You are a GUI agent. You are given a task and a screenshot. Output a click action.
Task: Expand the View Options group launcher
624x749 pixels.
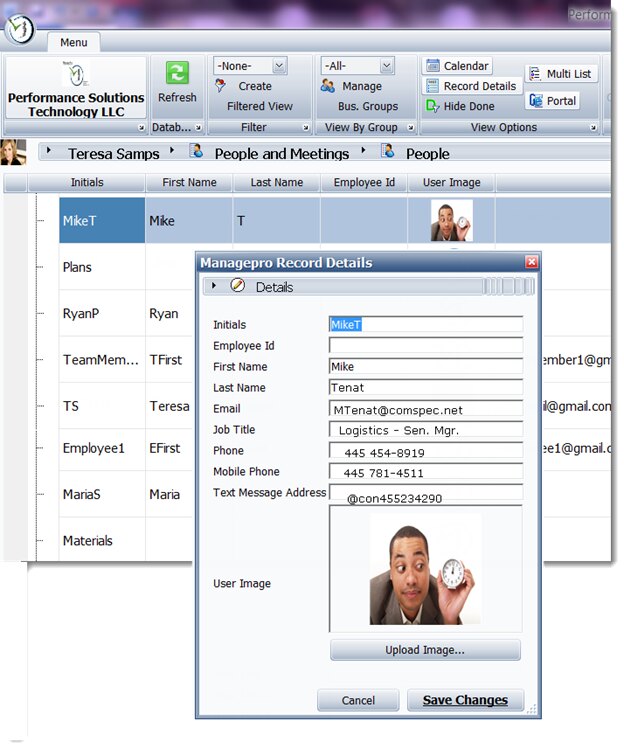click(x=593, y=128)
